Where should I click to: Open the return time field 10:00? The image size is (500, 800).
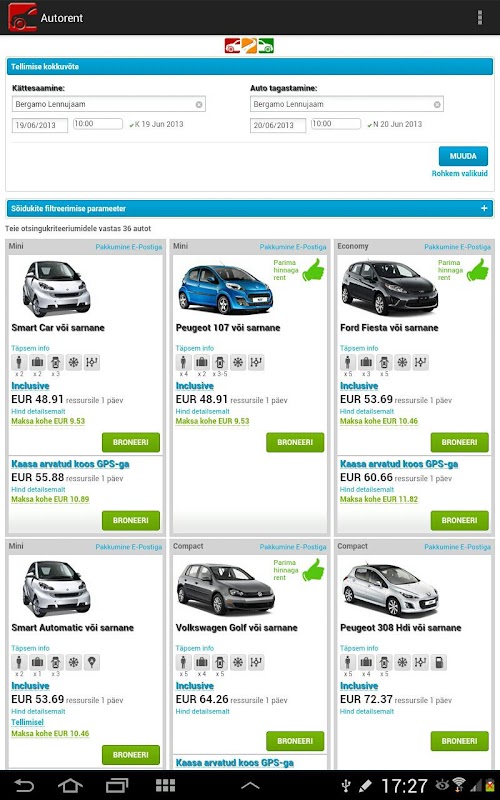pyautogui.click(x=336, y=123)
